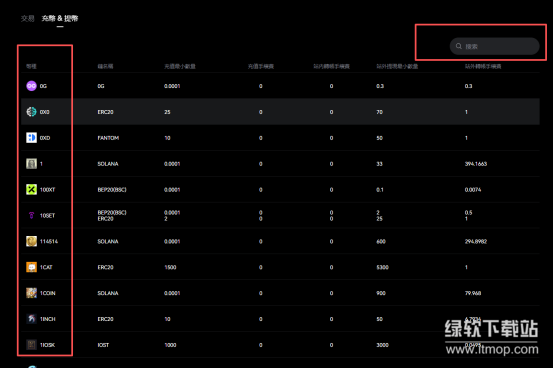Click the 1IOSK coin name
This screenshot has width=553, height=369.
tap(47, 345)
